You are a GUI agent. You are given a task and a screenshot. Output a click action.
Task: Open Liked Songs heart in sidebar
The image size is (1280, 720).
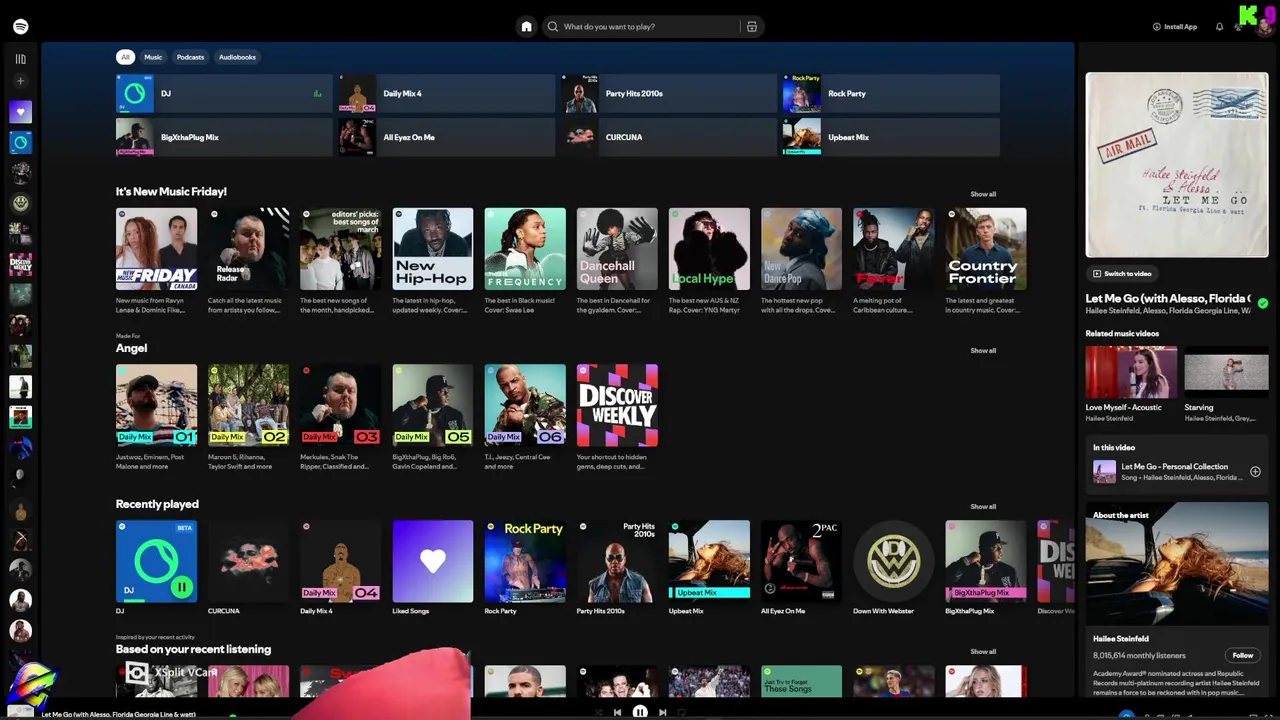point(21,112)
